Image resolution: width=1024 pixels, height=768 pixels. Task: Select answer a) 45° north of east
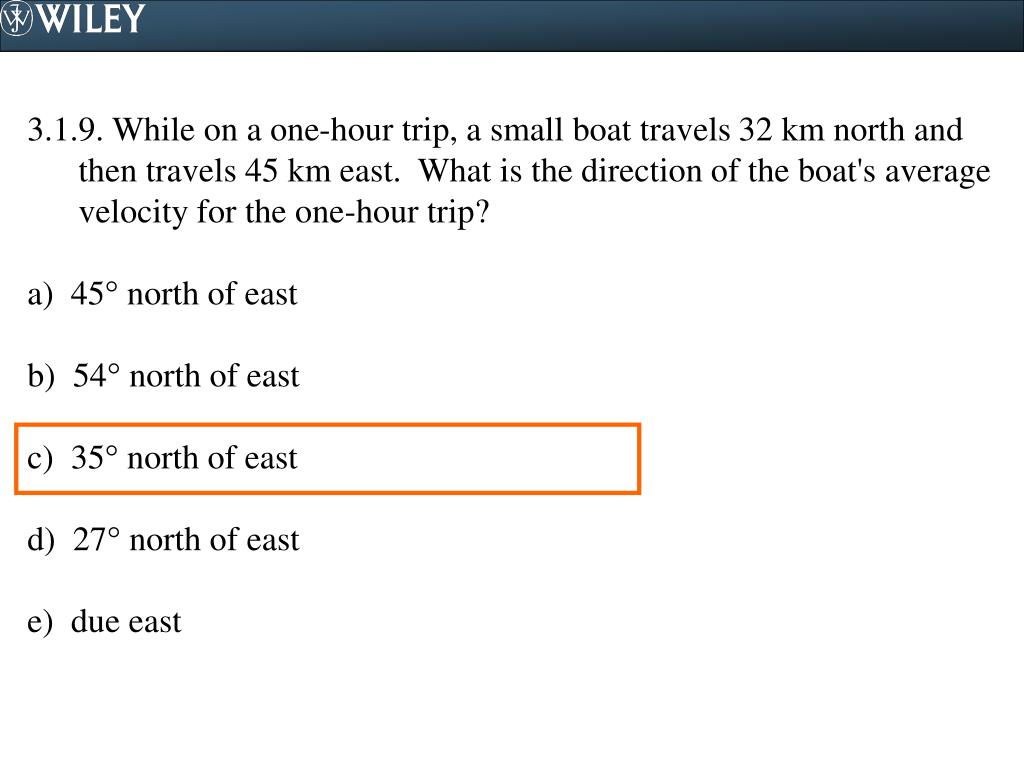[162, 294]
